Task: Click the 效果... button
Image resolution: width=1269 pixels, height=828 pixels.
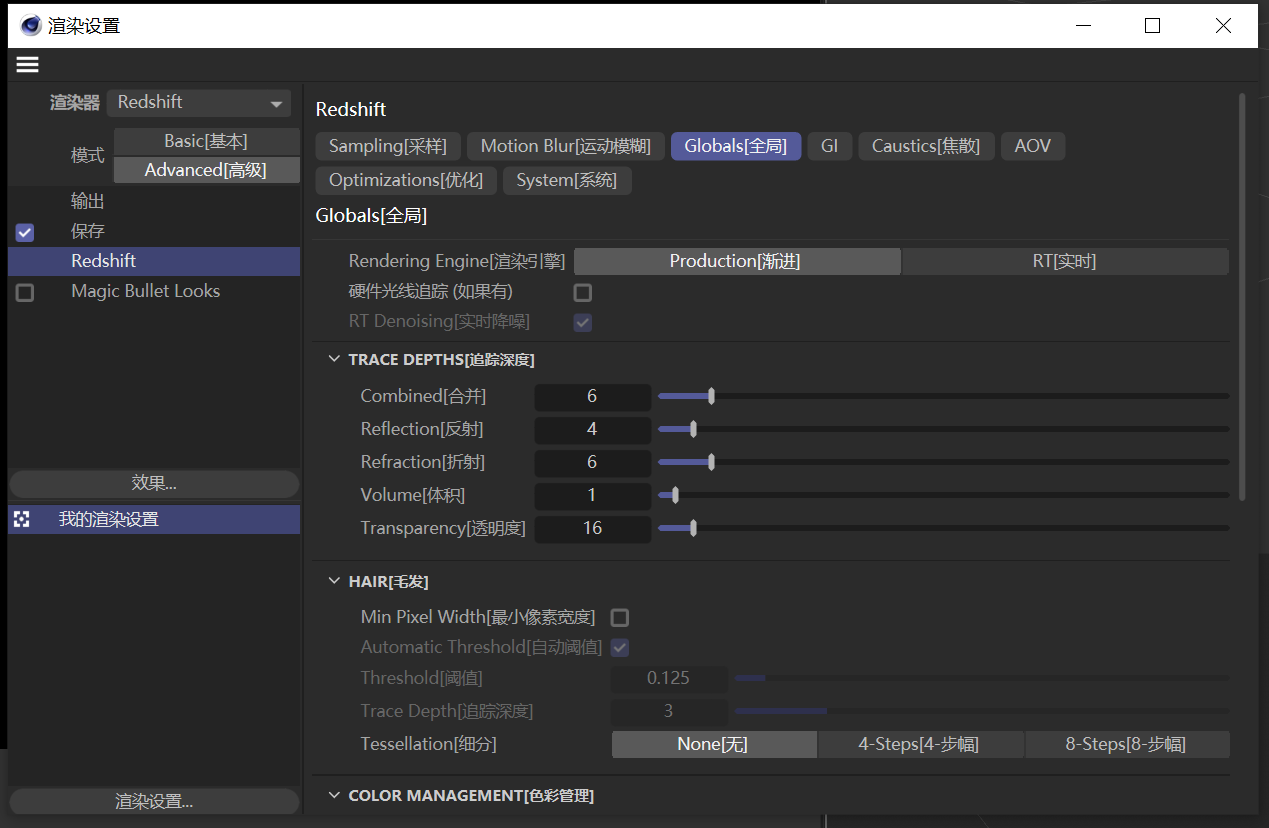Action: pyautogui.click(x=154, y=484)
